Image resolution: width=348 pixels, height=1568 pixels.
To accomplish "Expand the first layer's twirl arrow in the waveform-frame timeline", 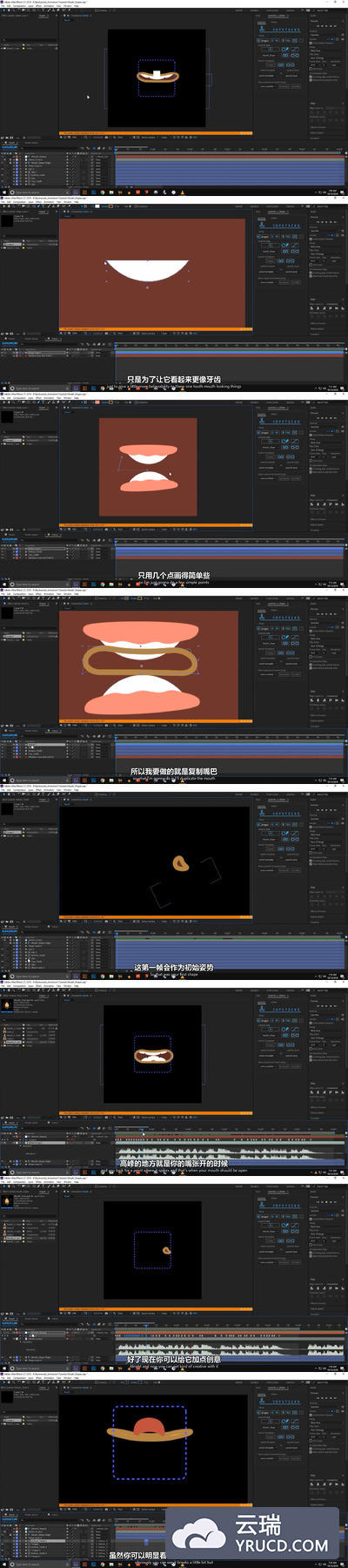I will [14, 1137].
